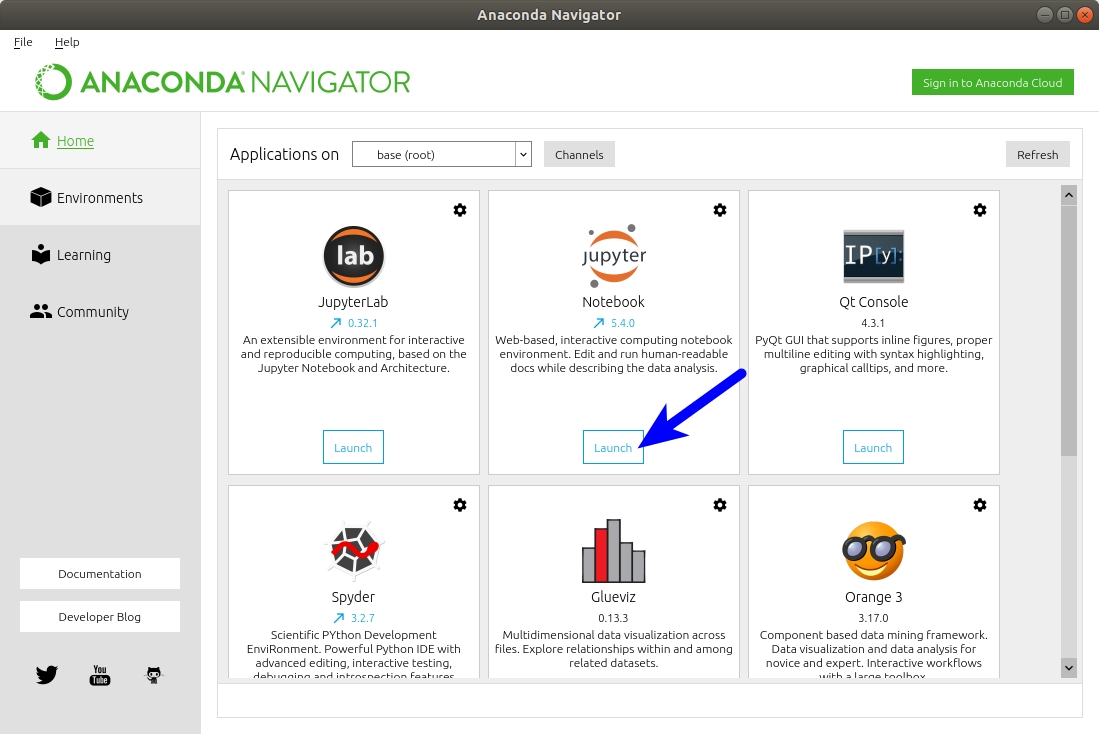
Task: Open the Help menu
Action: click(x=67, y=42)
